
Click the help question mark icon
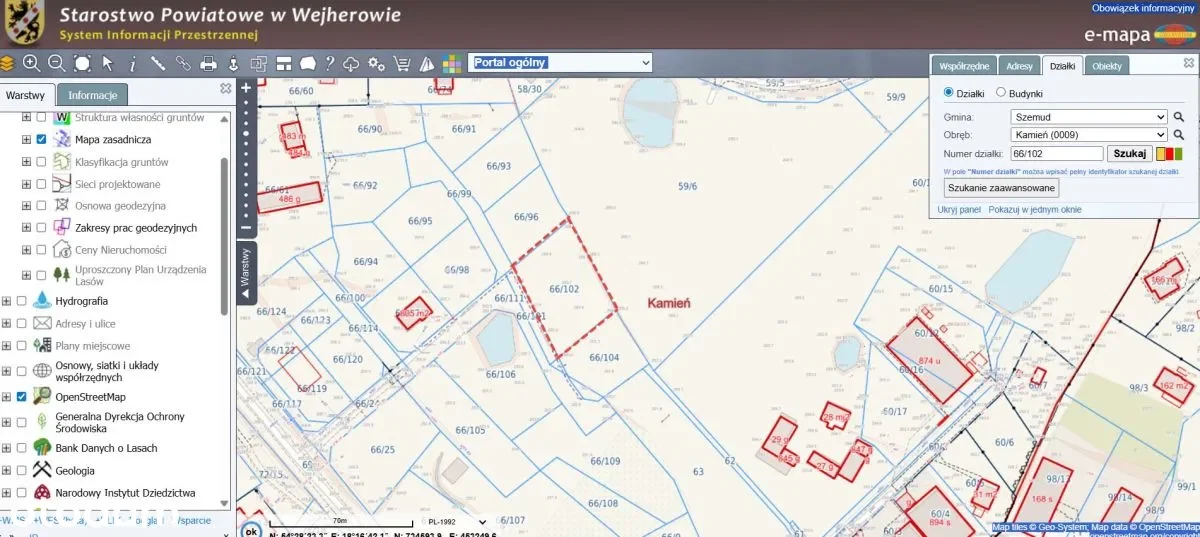coord(329,63)
